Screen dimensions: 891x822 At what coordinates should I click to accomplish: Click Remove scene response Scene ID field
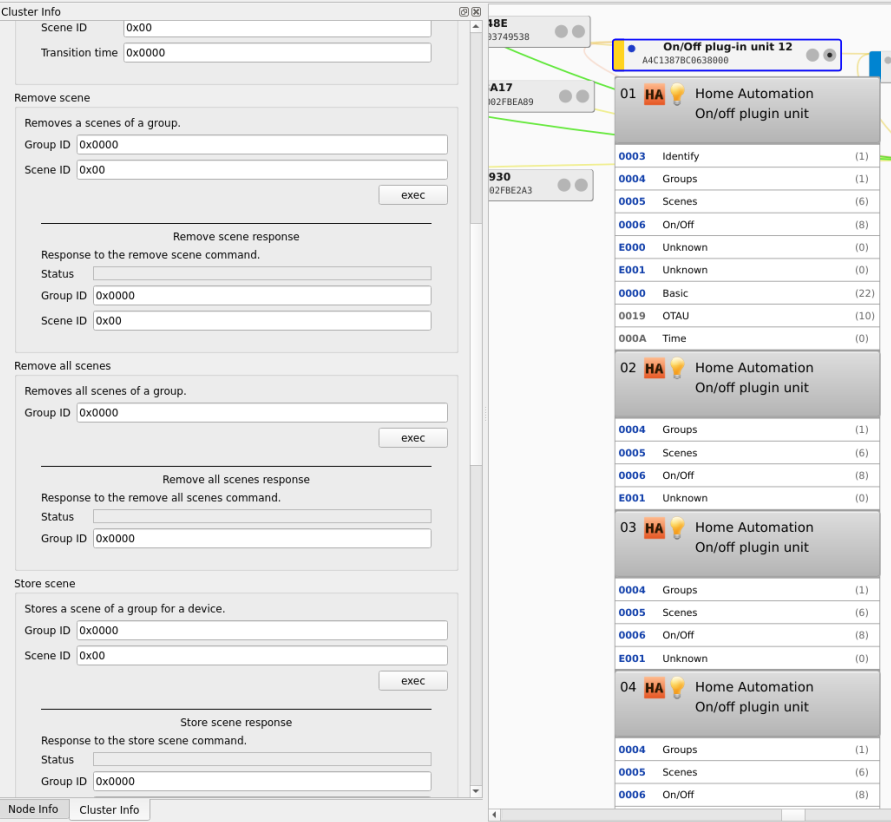(262, 321)
